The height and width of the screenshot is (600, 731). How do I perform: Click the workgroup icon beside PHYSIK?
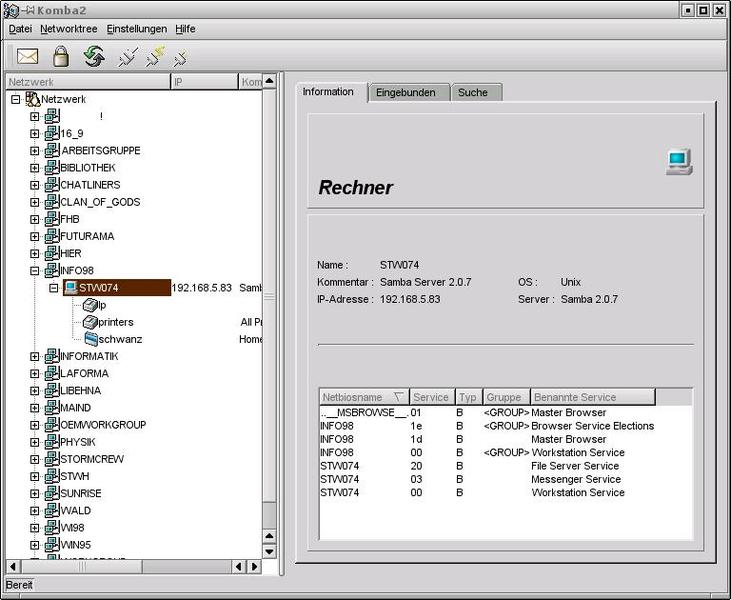pos(52,441)
